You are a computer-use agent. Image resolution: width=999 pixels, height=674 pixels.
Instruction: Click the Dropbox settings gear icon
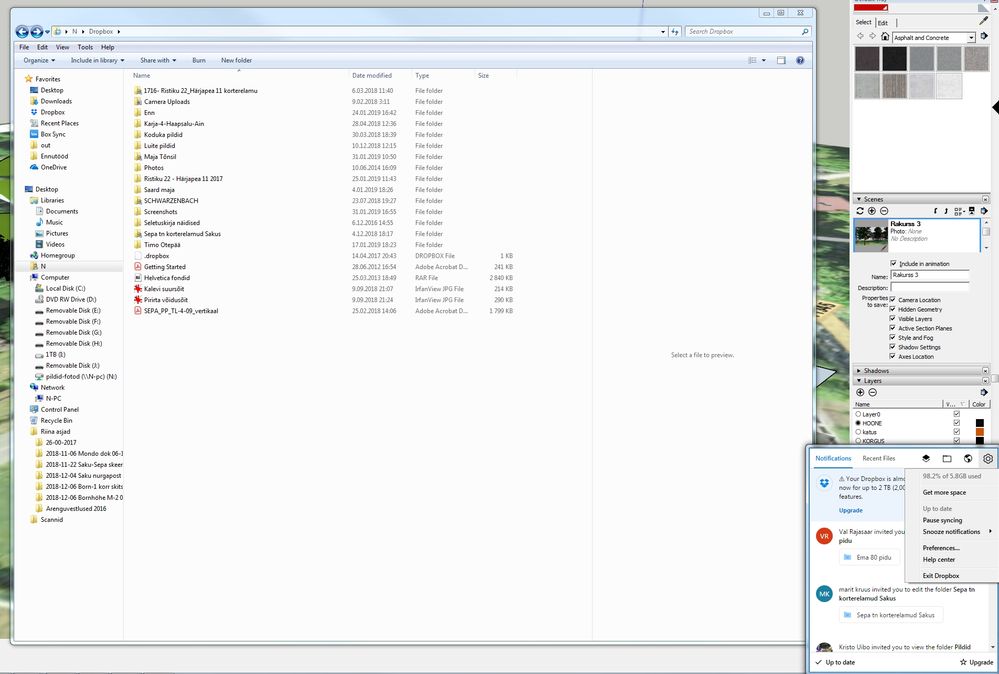987,459
